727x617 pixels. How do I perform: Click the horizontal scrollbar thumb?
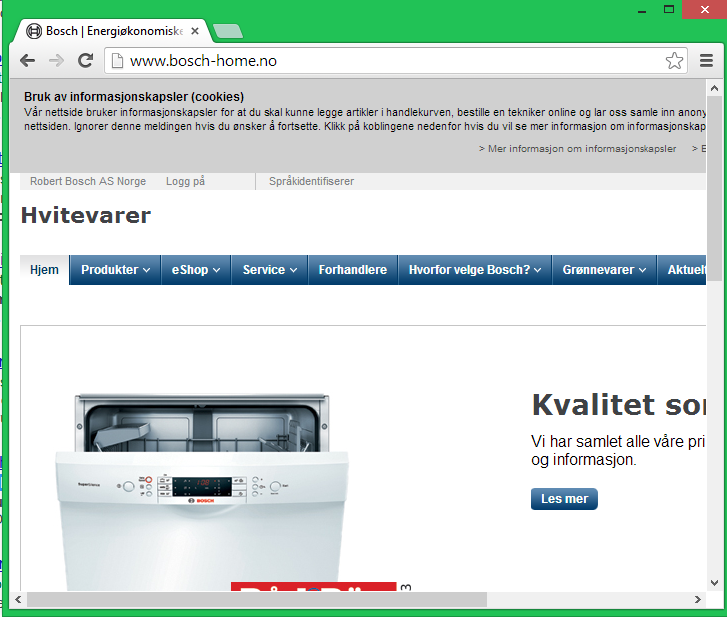click(x=257, y=599)
